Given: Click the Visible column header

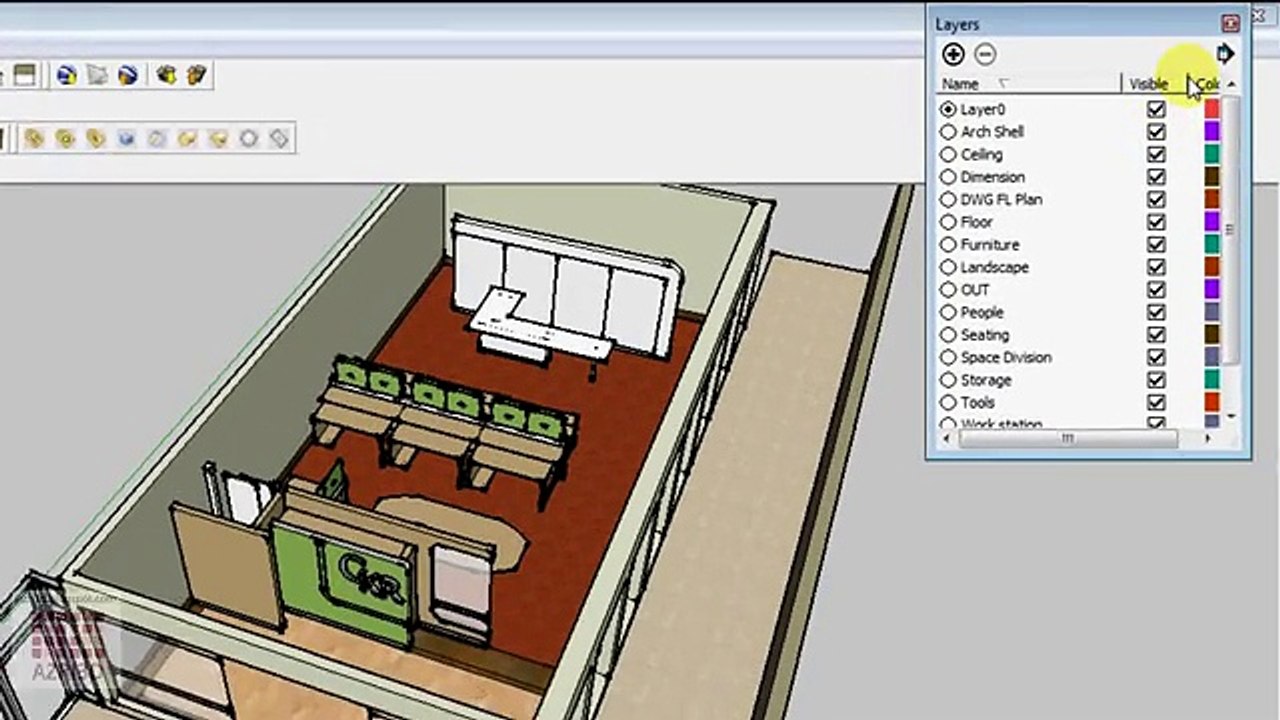Looking at the screenshot, I should [x=1154, y=84].
